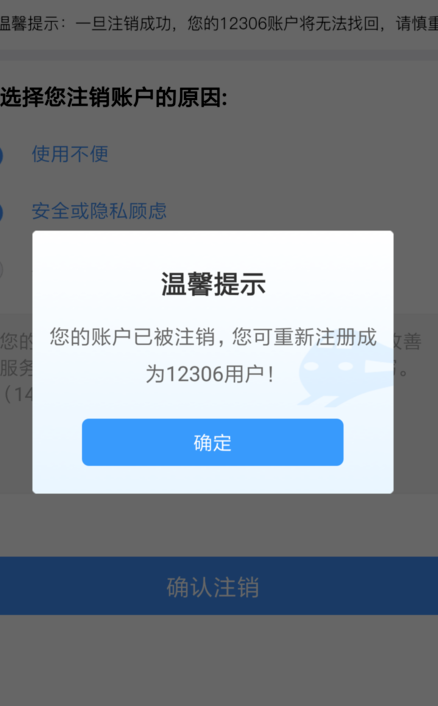Click the 您的账户已被注销 message line
Image resolution: width=438 pixels, height=706 pixels.
pyautogui.click(x=213, y=337)
